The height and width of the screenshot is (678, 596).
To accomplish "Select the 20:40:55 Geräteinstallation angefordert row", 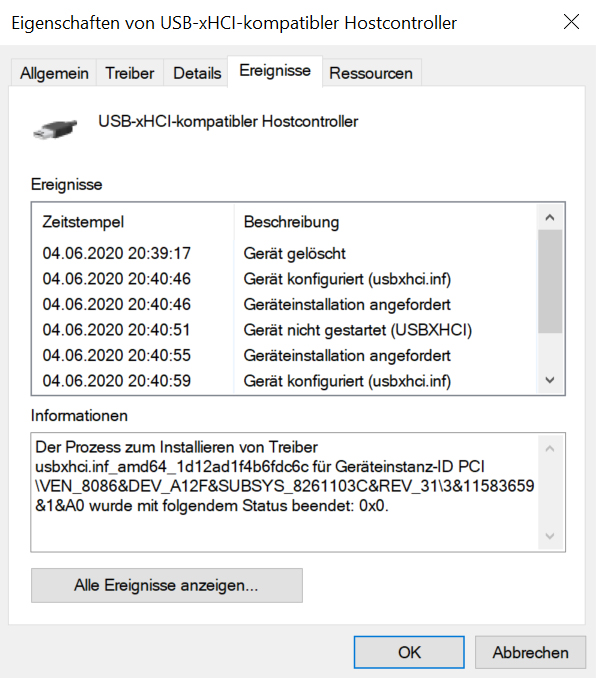I will click(x=284, y=355).
